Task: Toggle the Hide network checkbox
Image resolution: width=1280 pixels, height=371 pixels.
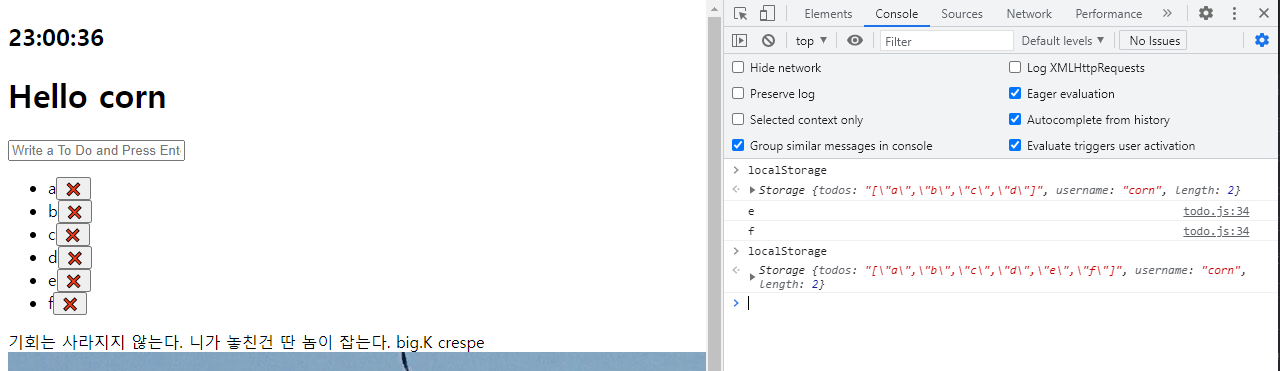Action: point(738,67)
